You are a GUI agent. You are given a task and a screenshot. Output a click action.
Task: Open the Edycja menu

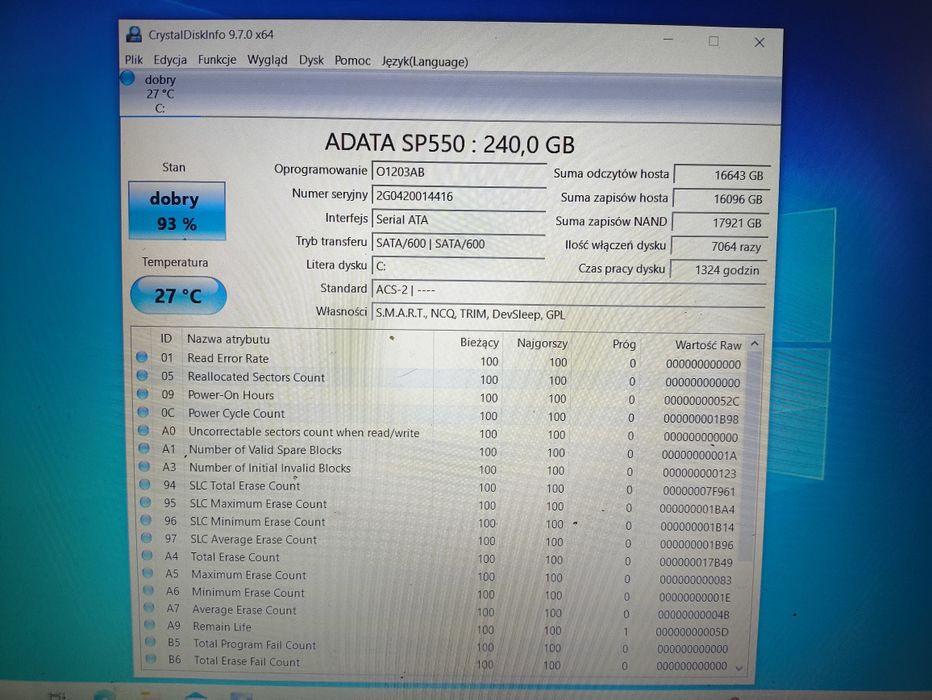click(x=170, y=59)
